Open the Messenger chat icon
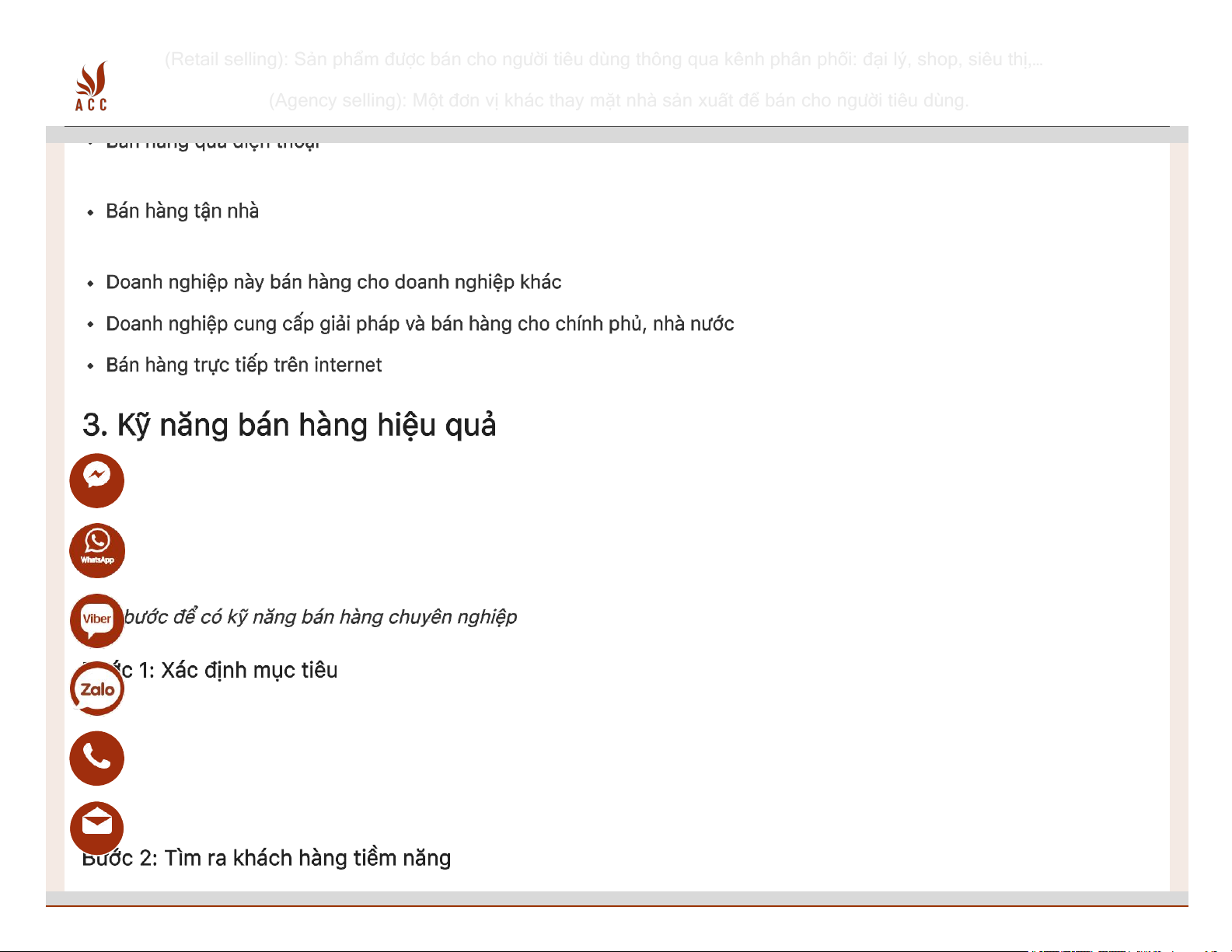Viewport: 1232px width, 952px height. (97, 480)
